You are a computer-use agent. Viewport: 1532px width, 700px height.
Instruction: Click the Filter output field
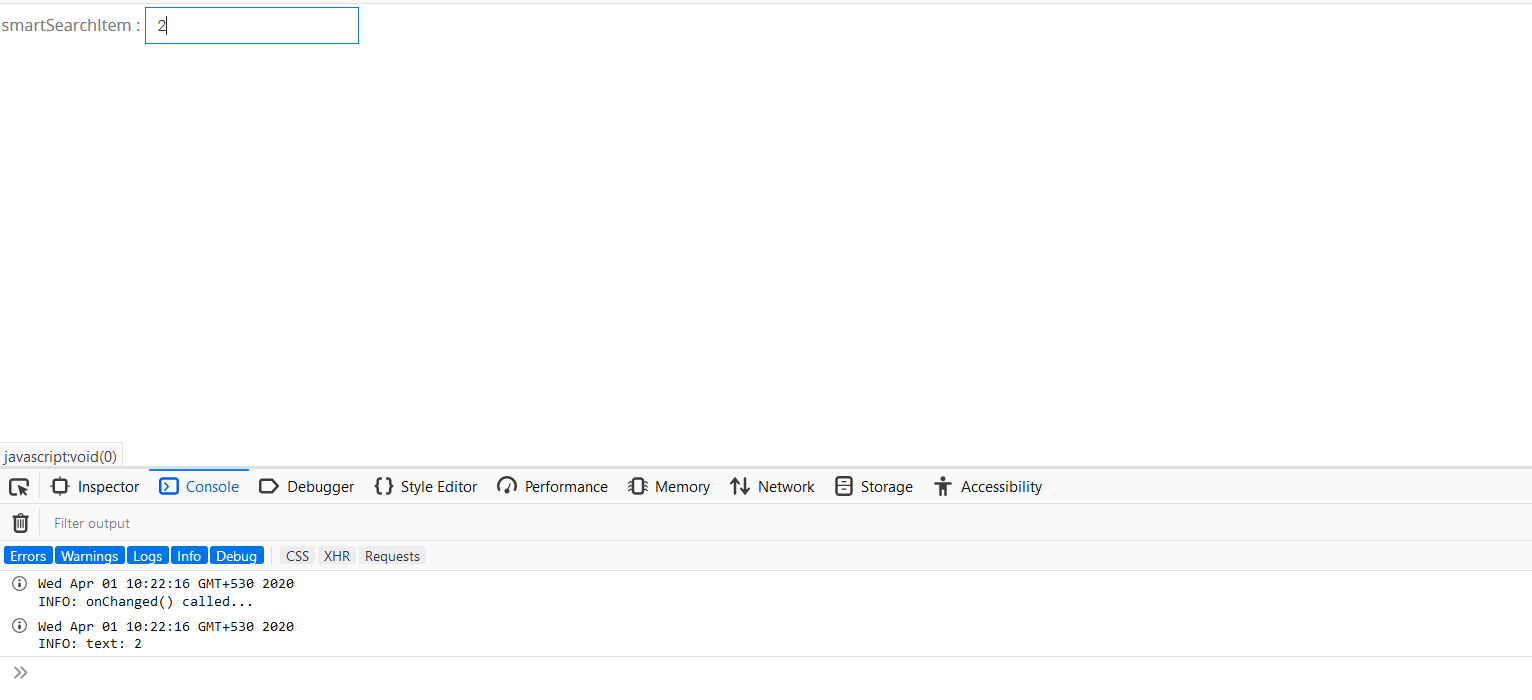coord(400,523)
